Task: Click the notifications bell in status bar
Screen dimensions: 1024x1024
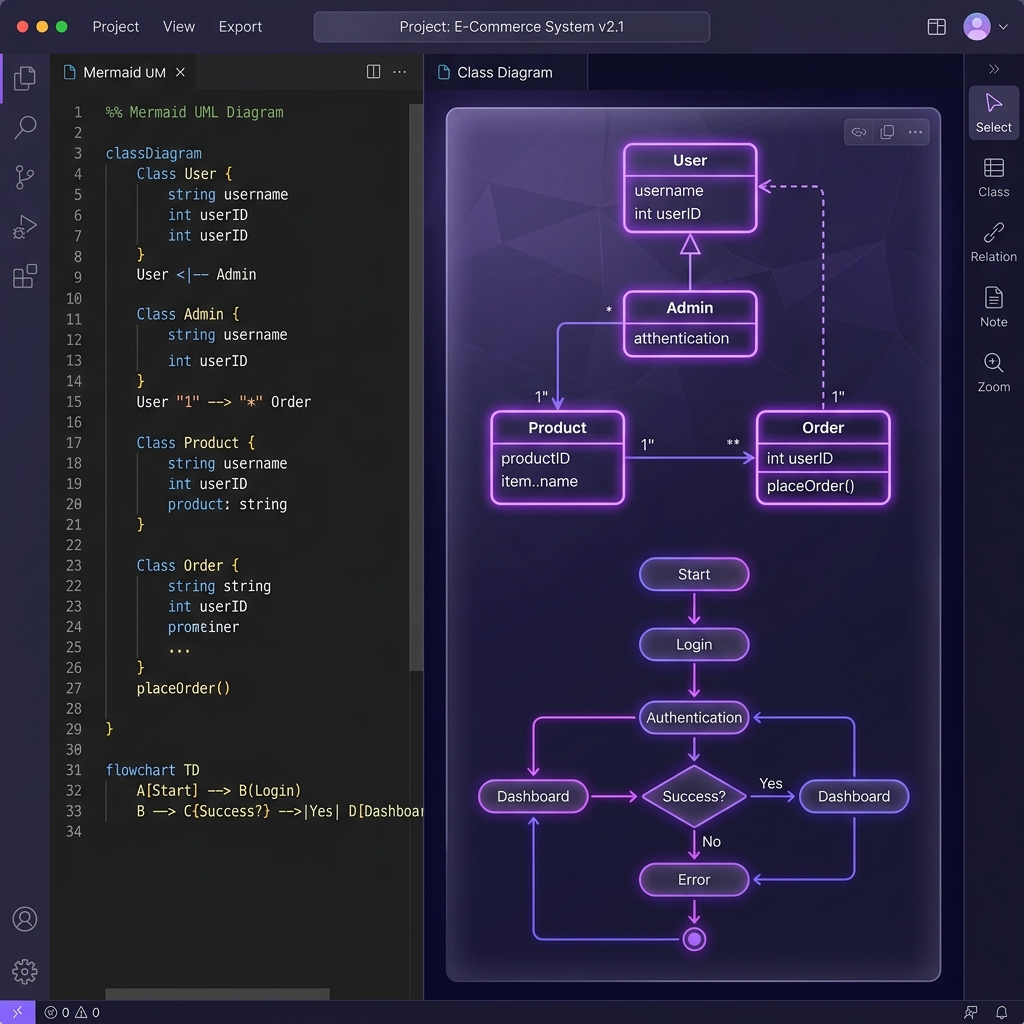Action: tap(1001, 1012)
